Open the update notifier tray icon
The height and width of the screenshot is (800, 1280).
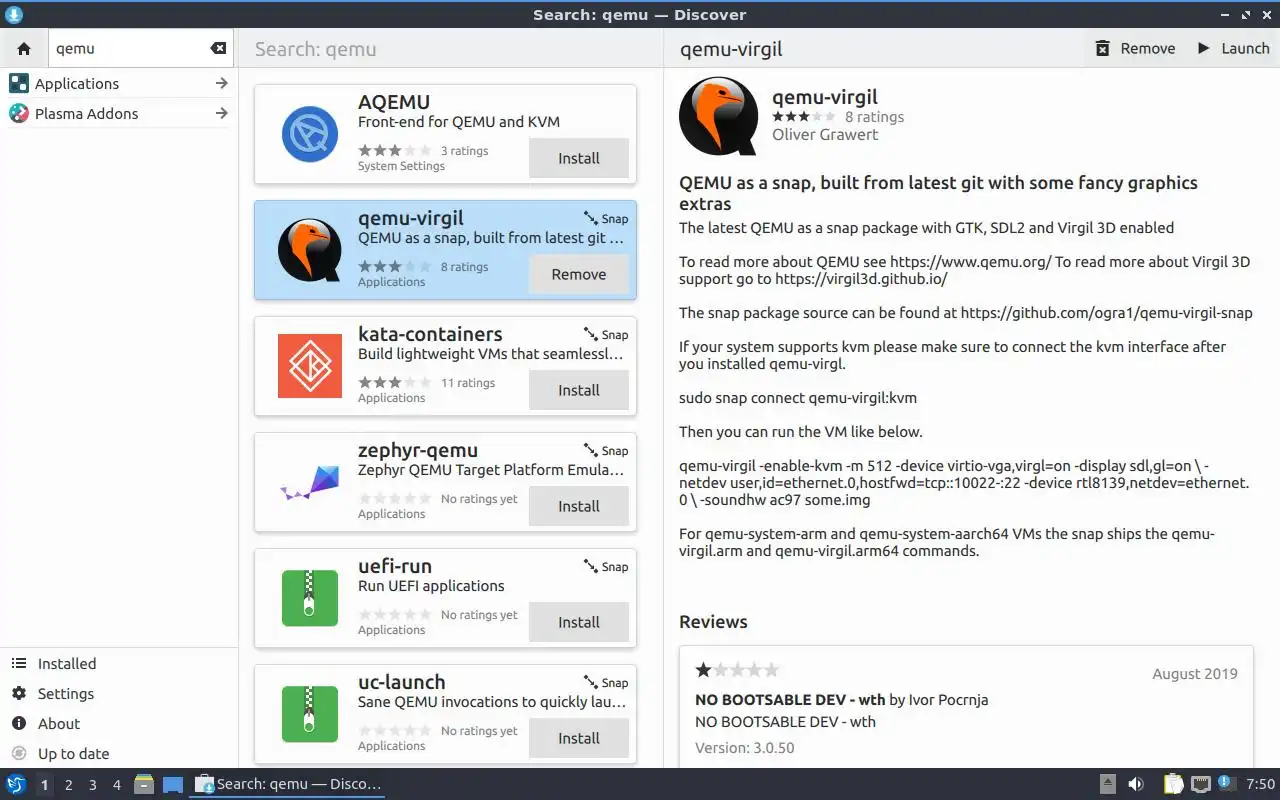pyautogui.click(x=1225, y=783)
